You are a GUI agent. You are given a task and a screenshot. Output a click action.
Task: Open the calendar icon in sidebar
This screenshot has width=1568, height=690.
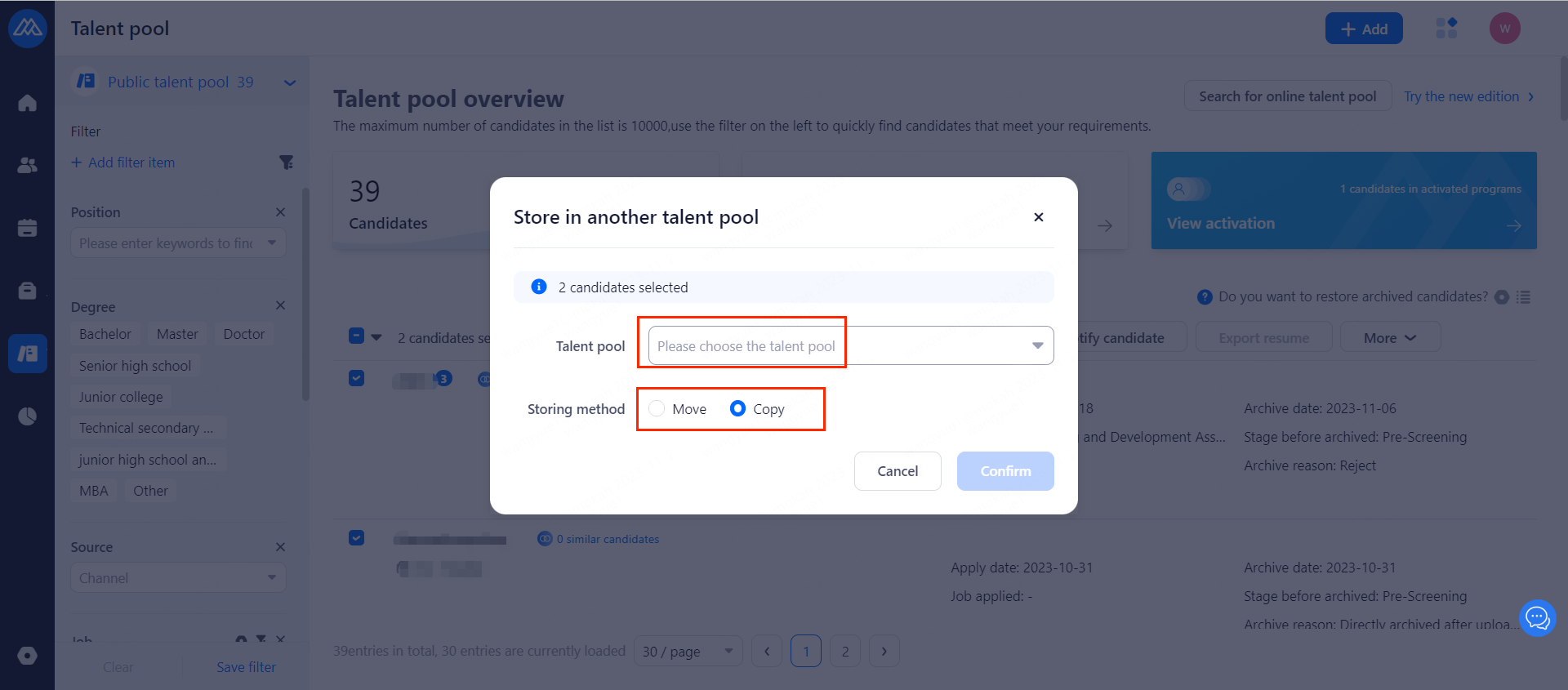pyautogui.click(x=27, y=228)
